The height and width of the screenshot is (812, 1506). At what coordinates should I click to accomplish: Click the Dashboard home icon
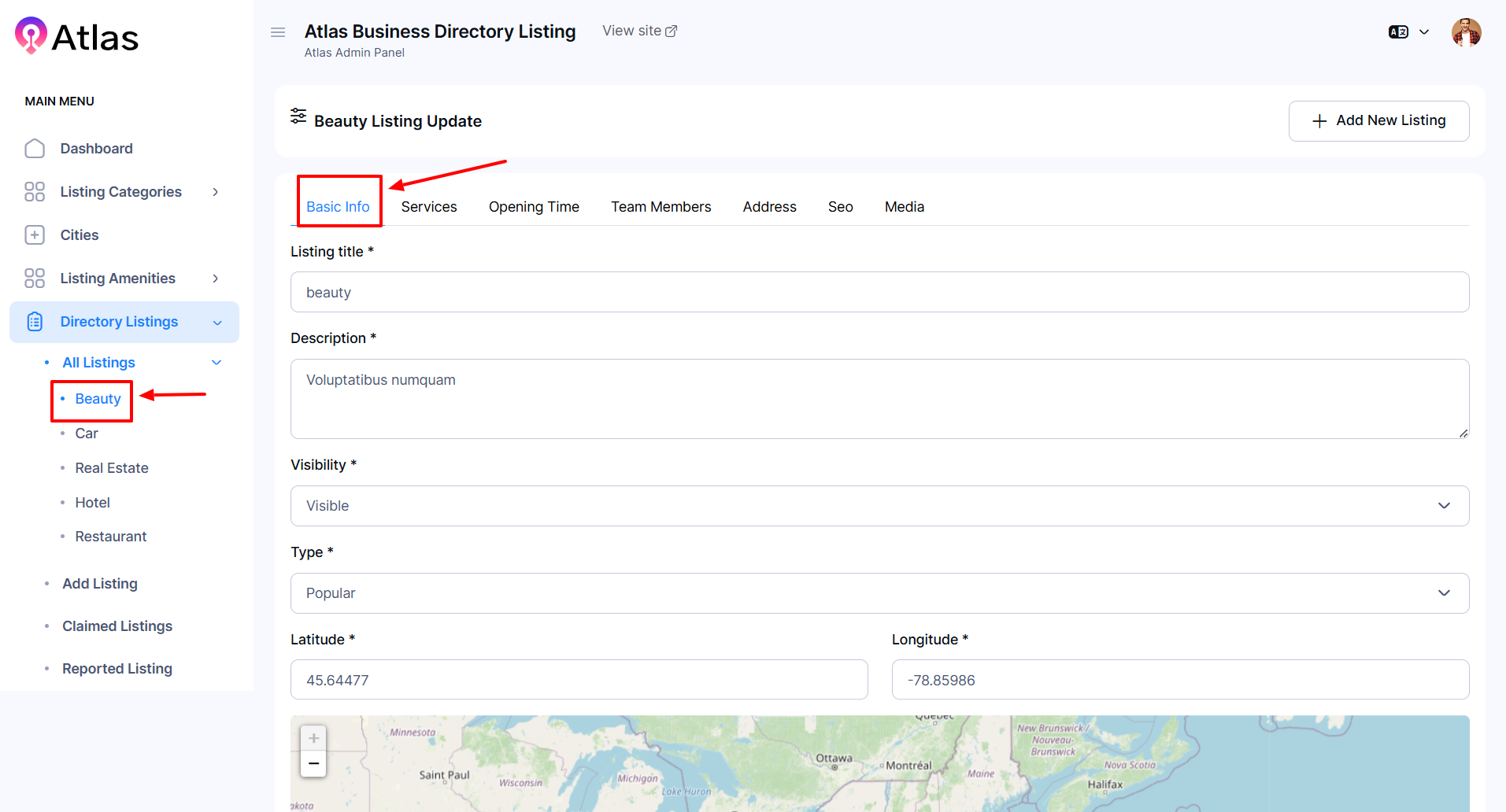pyautogui.click(x=35, y=149)
